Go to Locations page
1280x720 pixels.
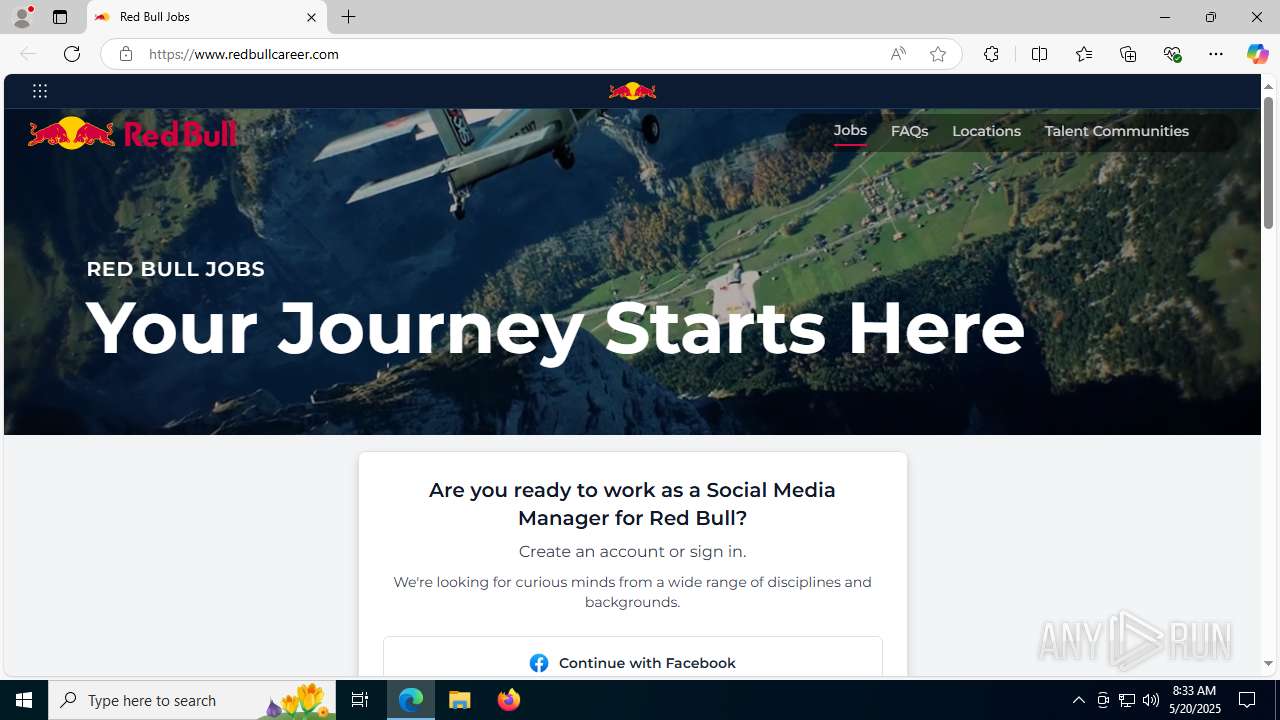pyautogui.click(x=986, y=131)
